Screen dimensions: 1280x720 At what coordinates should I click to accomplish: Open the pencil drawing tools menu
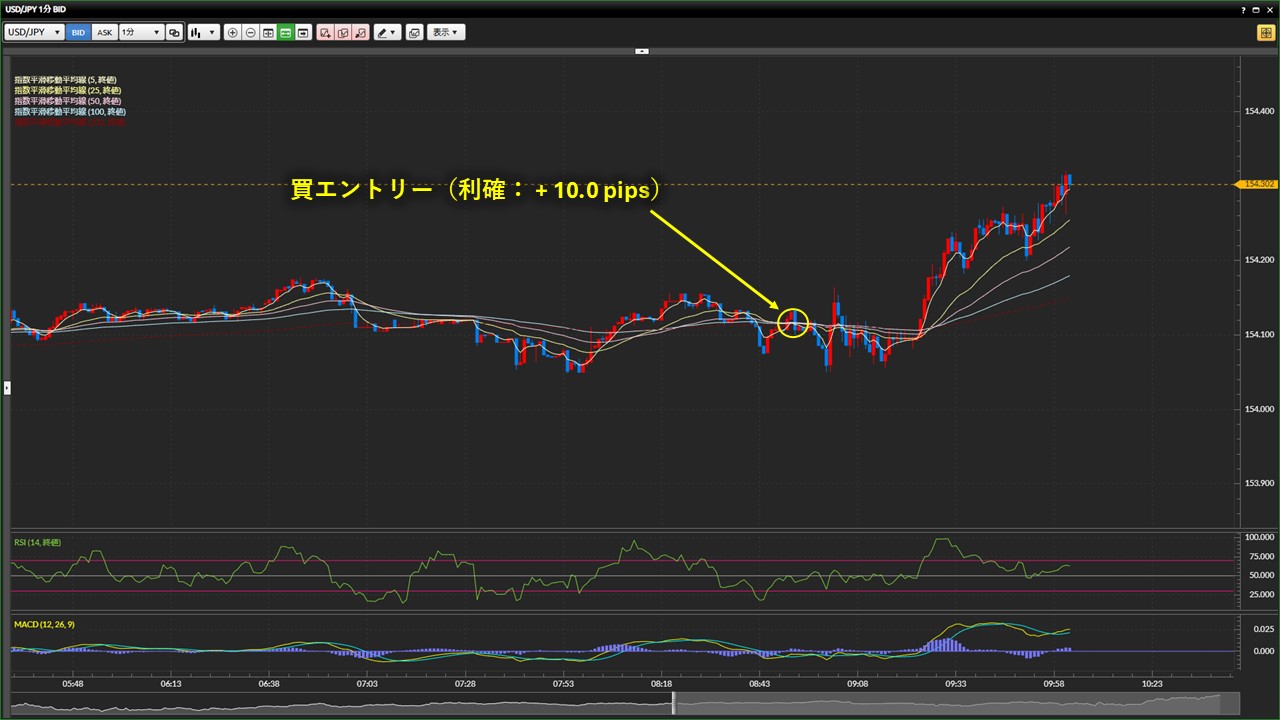click(386, 32)
